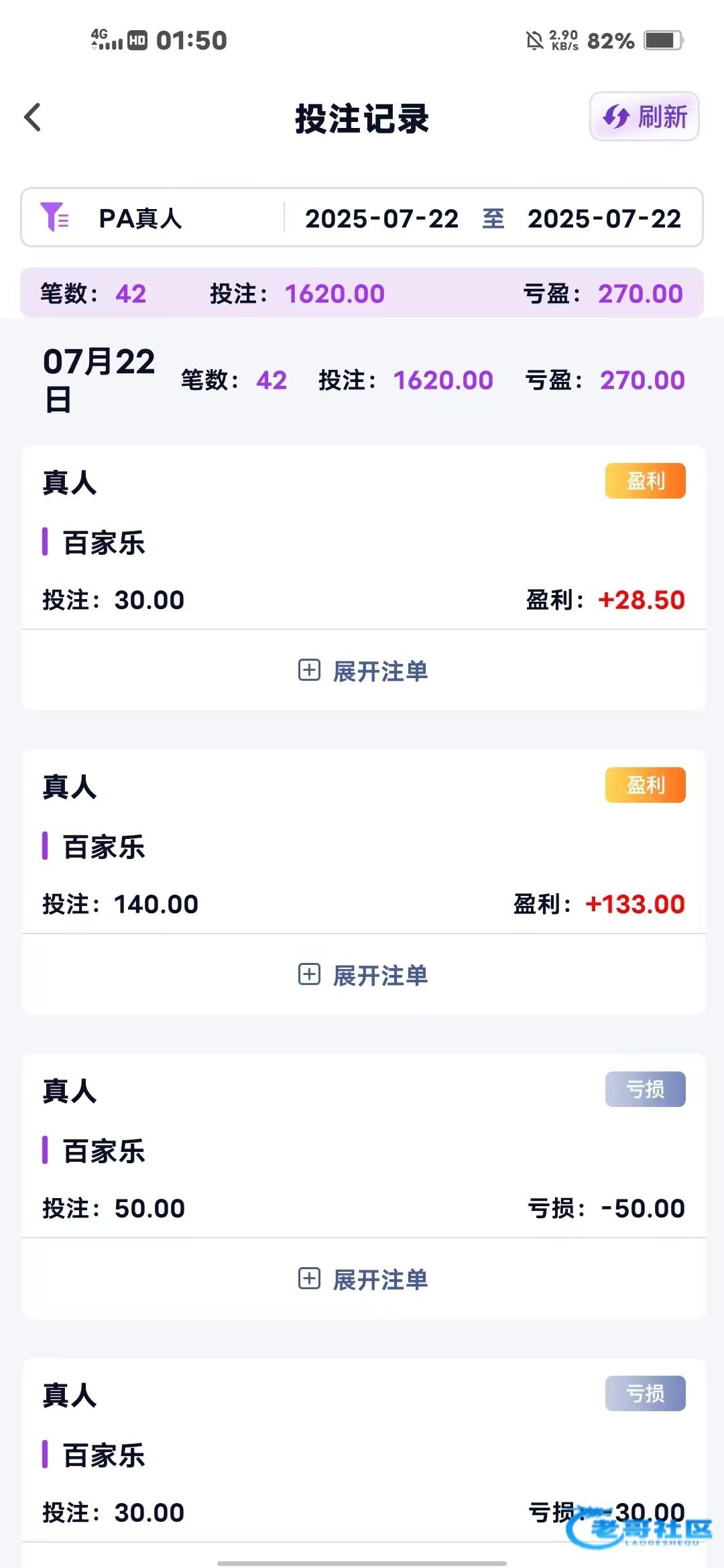Expand 展开注单 for the 50.00 losing bet

coord(379,1279)
